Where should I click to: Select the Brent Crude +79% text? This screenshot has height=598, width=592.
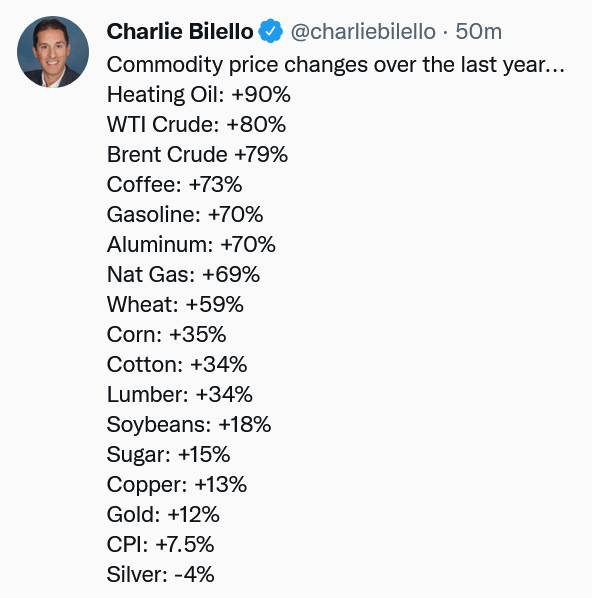click(x=197, y=154)
